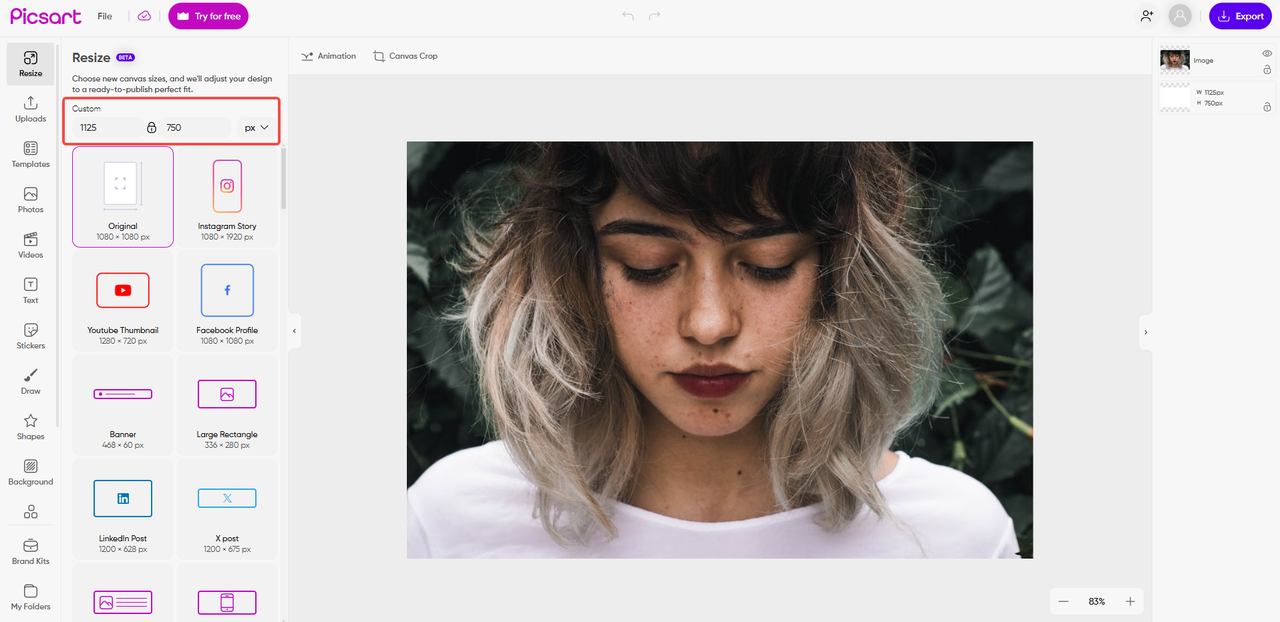Click the cloud sync icon
The width and height of the screenshot is (1280, 622).
click(144, 16)
